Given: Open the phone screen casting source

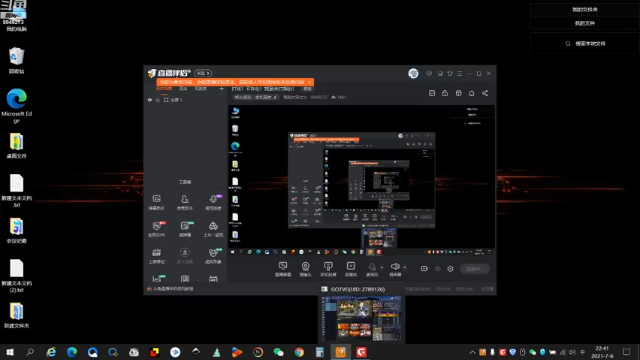Looking at the screenshot, I should click(328, 269).
